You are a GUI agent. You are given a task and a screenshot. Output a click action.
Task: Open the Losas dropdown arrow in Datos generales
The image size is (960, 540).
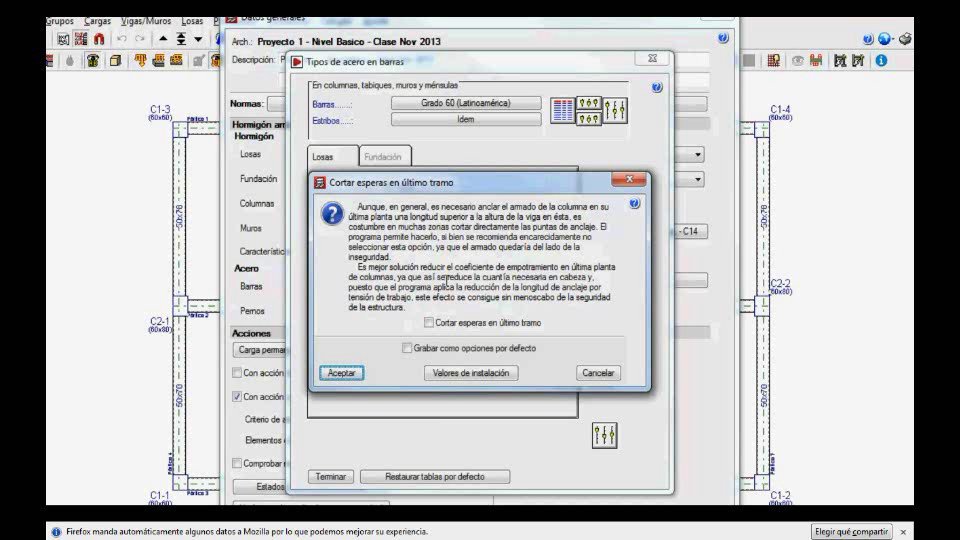pos(697,155)
